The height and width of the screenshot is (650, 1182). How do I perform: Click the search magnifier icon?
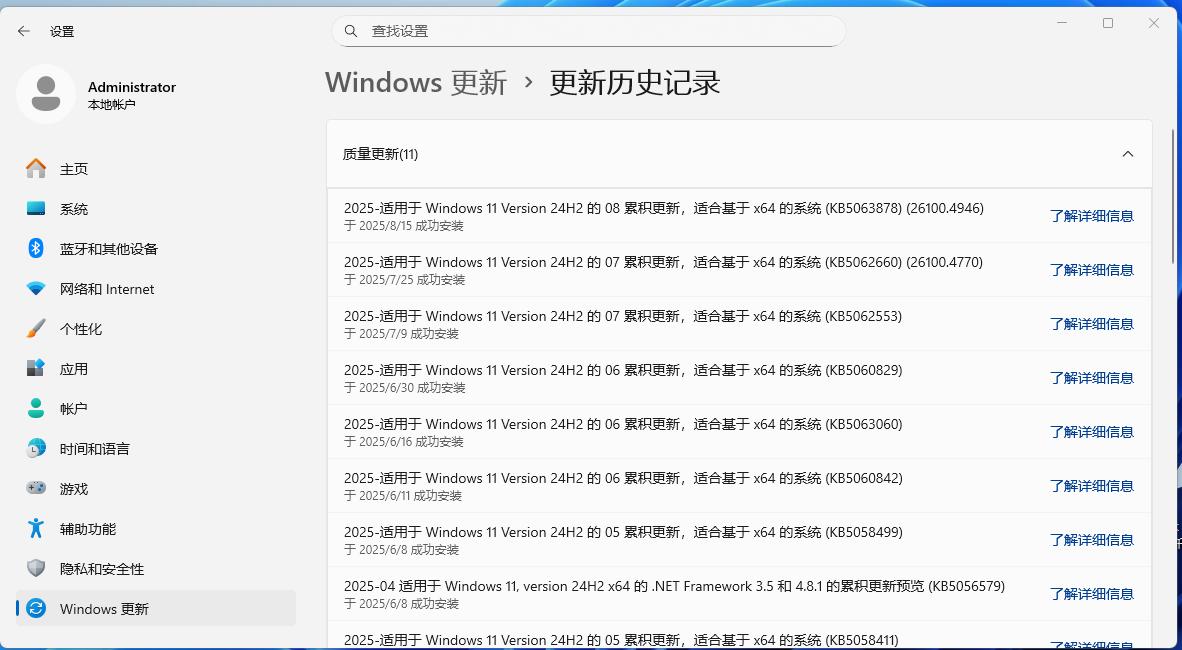(351, 31)
